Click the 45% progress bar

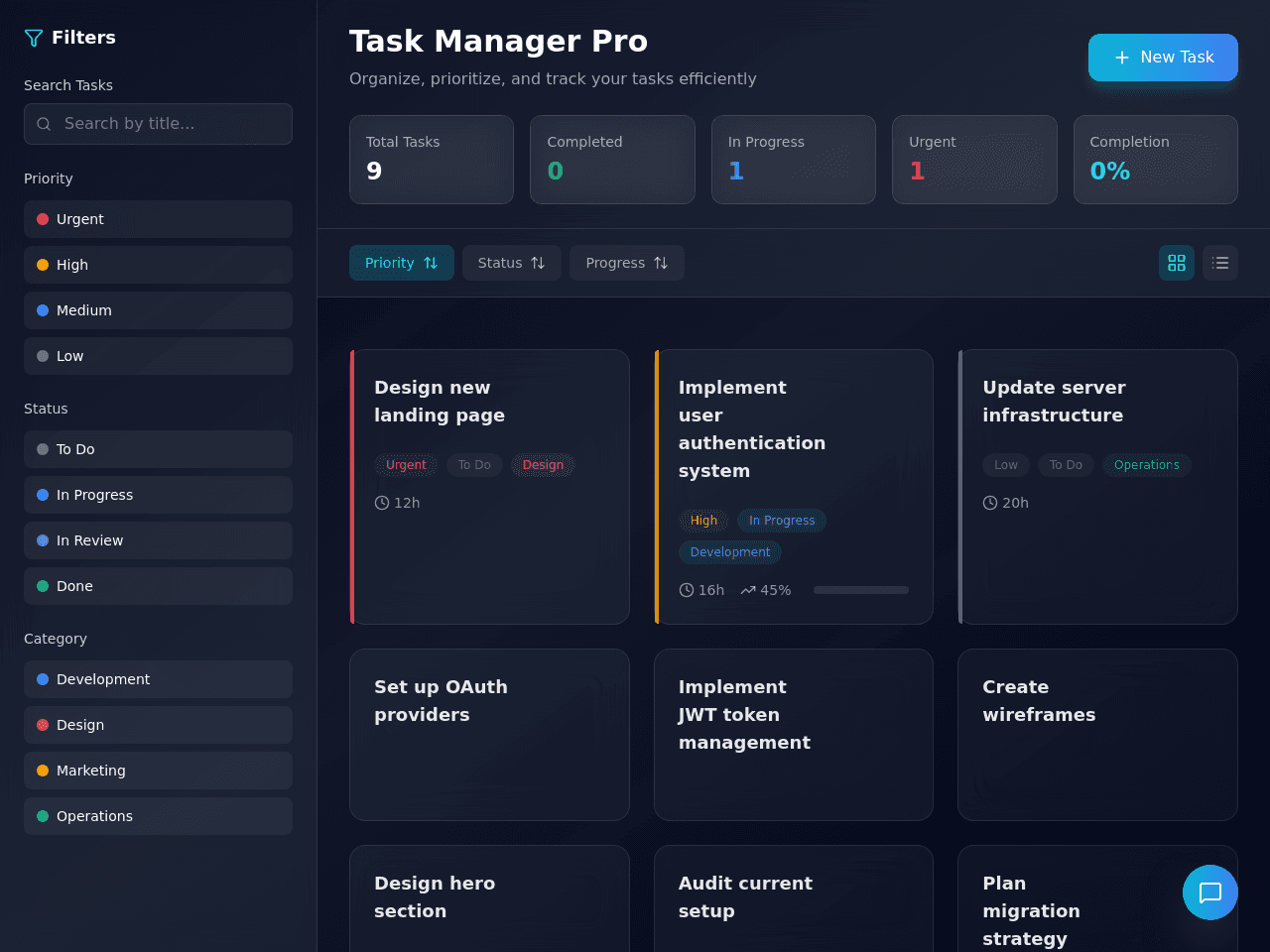[x=861, y=590]
